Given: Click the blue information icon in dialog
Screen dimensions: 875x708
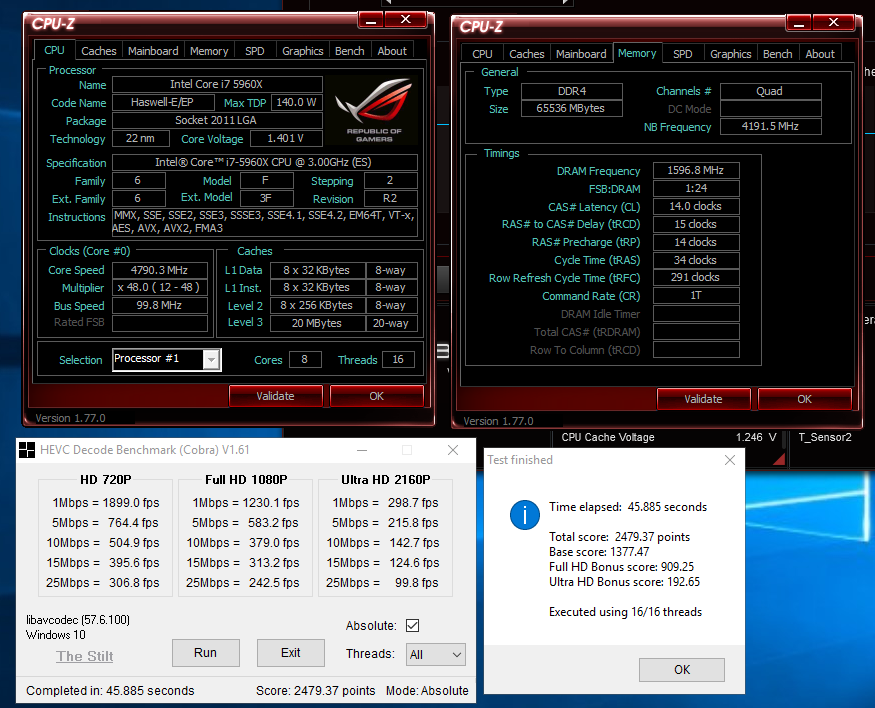Looking at the screenshot, I should tap(525, 515).
